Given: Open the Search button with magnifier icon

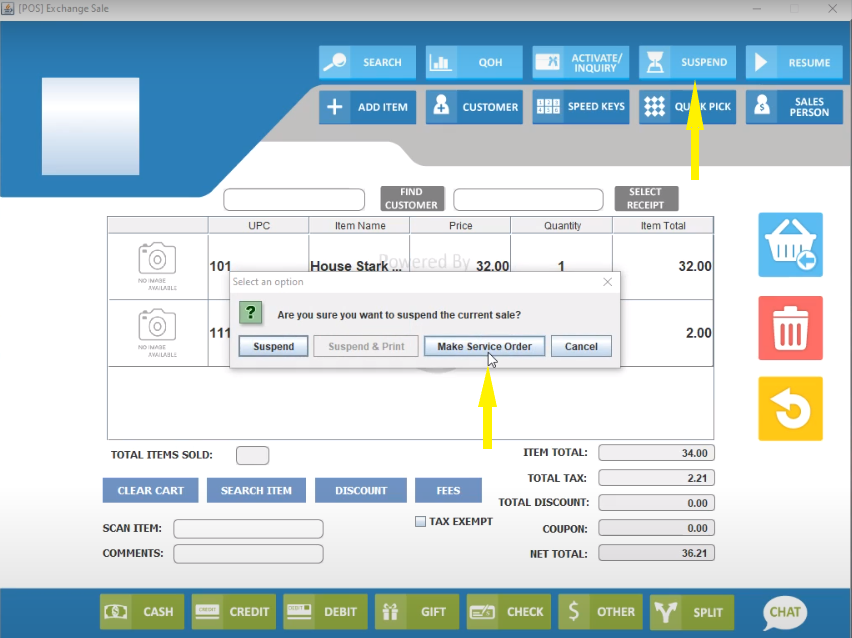Looking at the screenshot, I should coord(367,62).
